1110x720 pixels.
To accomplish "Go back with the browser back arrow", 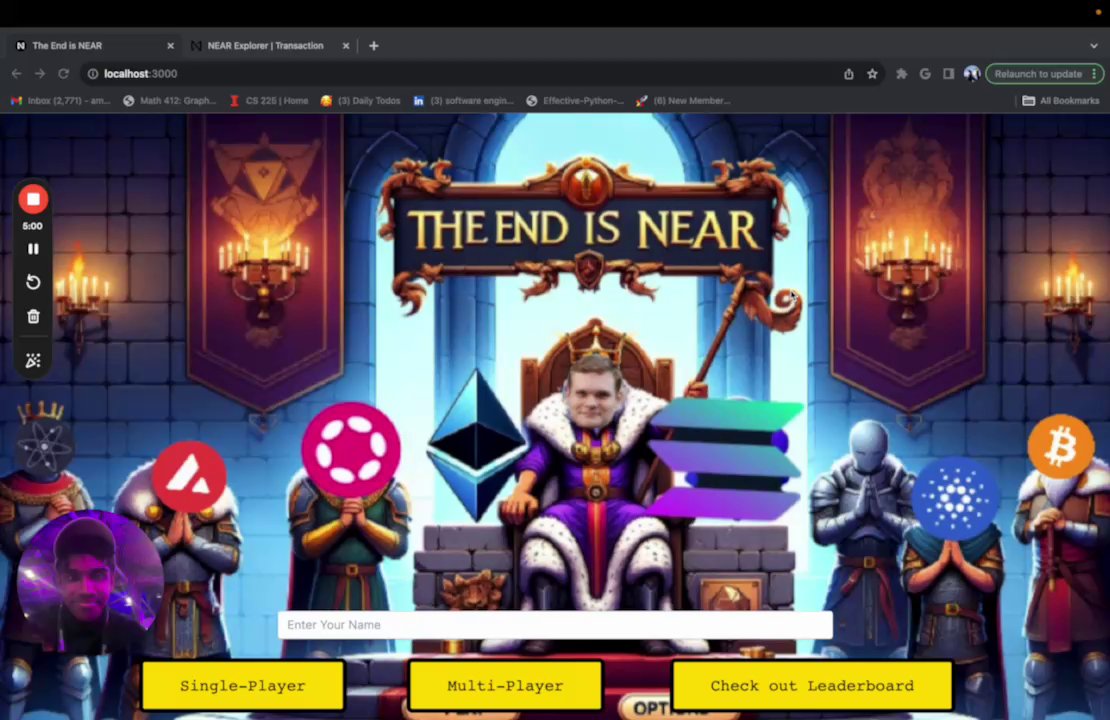I will click(16, 74).
